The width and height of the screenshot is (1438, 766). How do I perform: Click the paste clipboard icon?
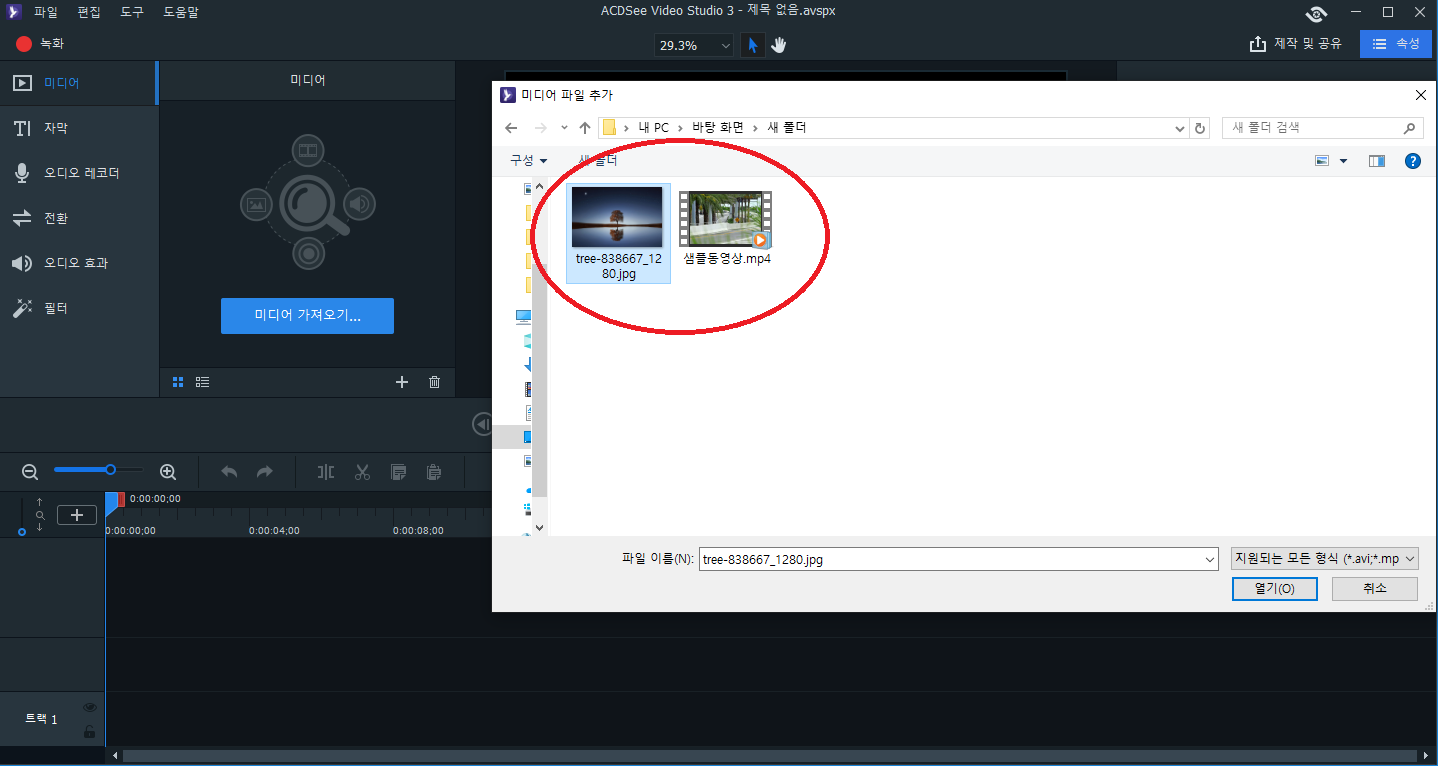pos(433,472)
